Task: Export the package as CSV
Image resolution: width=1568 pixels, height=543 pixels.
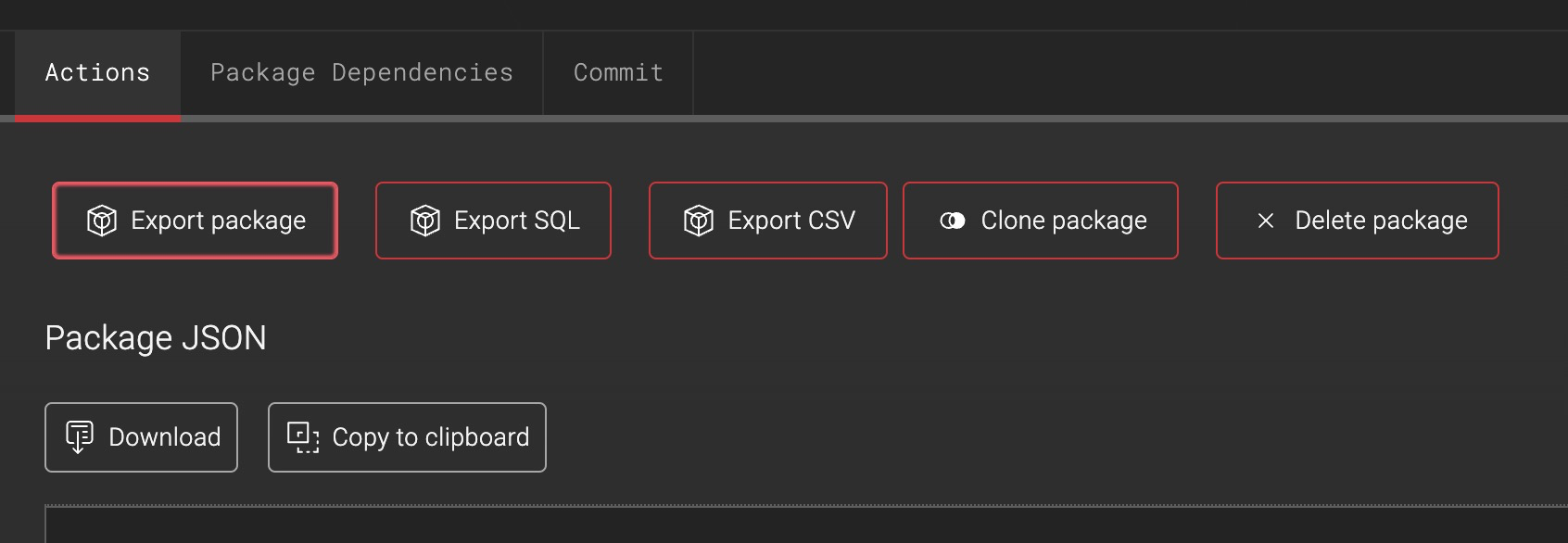Action: point(791,221)
